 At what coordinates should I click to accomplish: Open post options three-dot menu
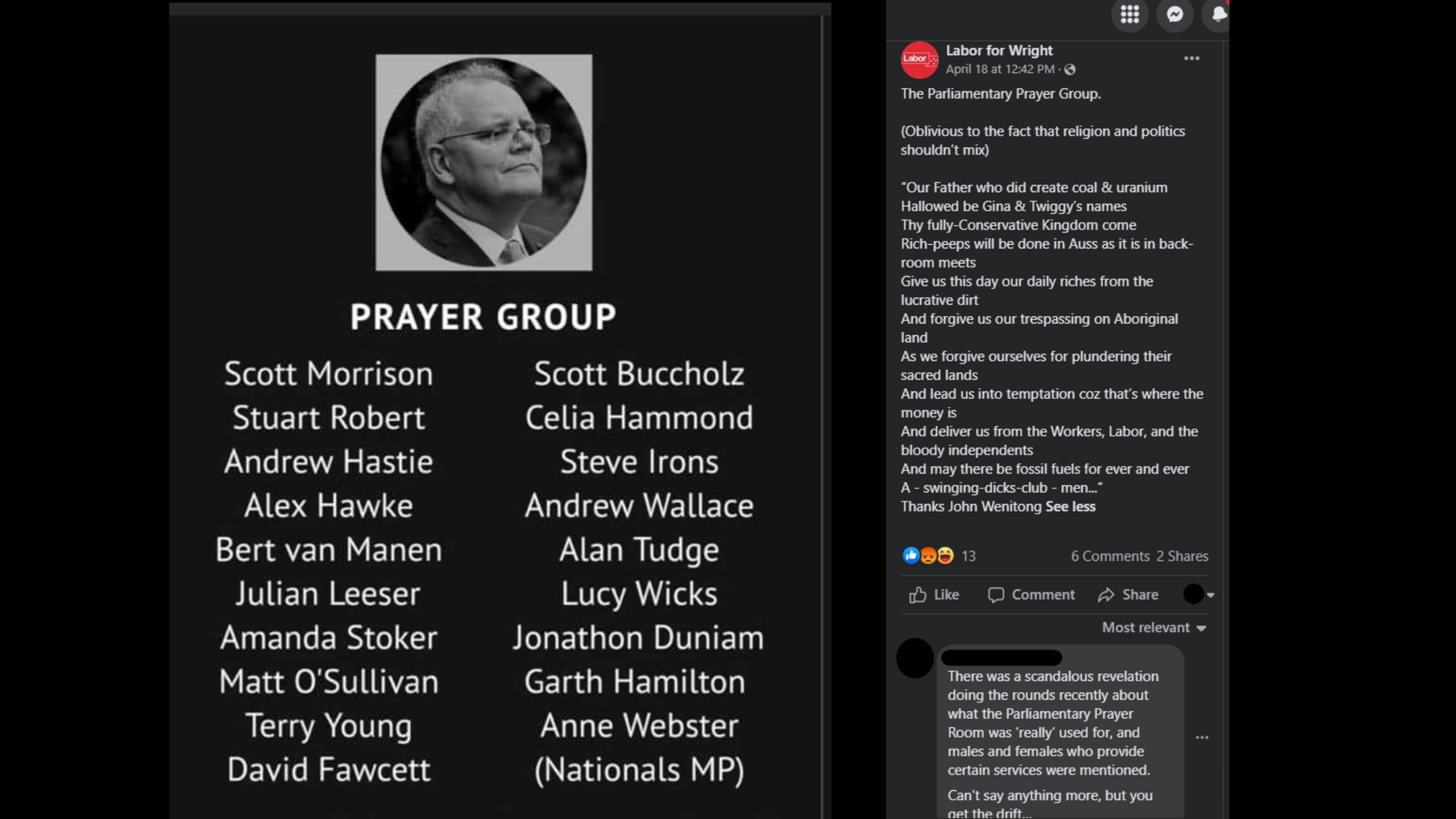(x=1192, y=58)
